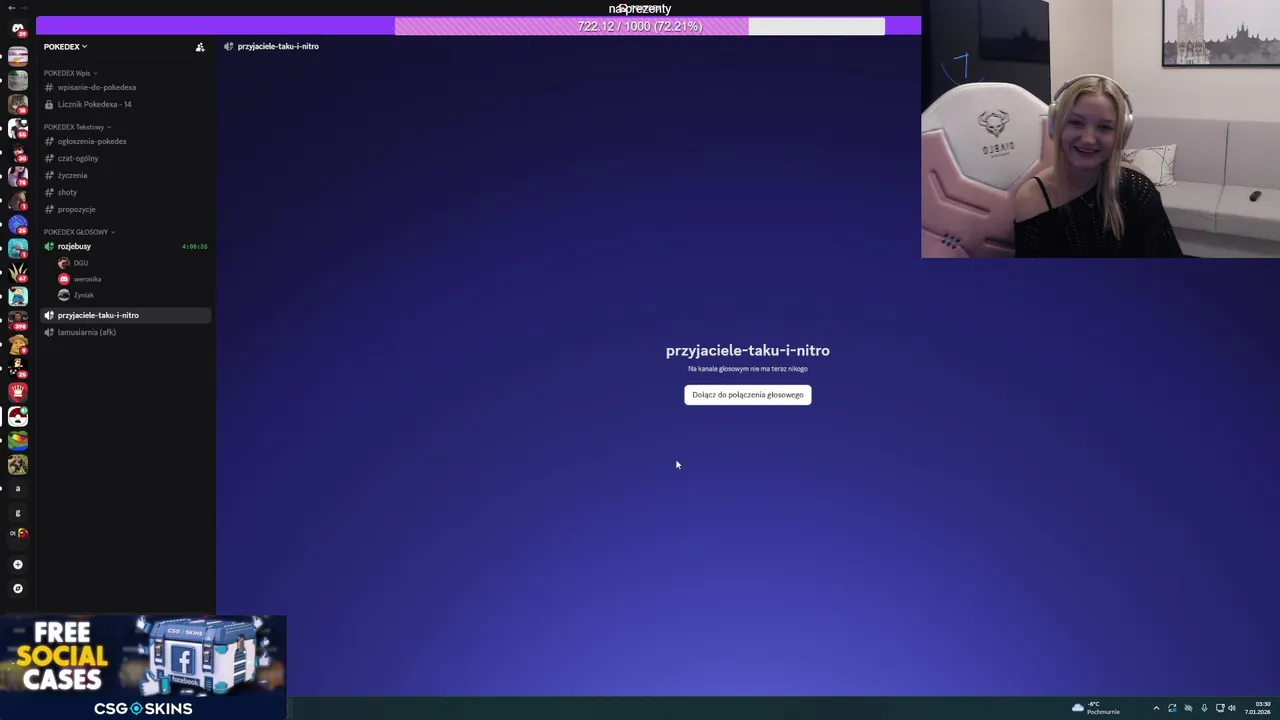Open the red chess crown server
This screenshot has height=720, width=1280.
pos(18,392)
